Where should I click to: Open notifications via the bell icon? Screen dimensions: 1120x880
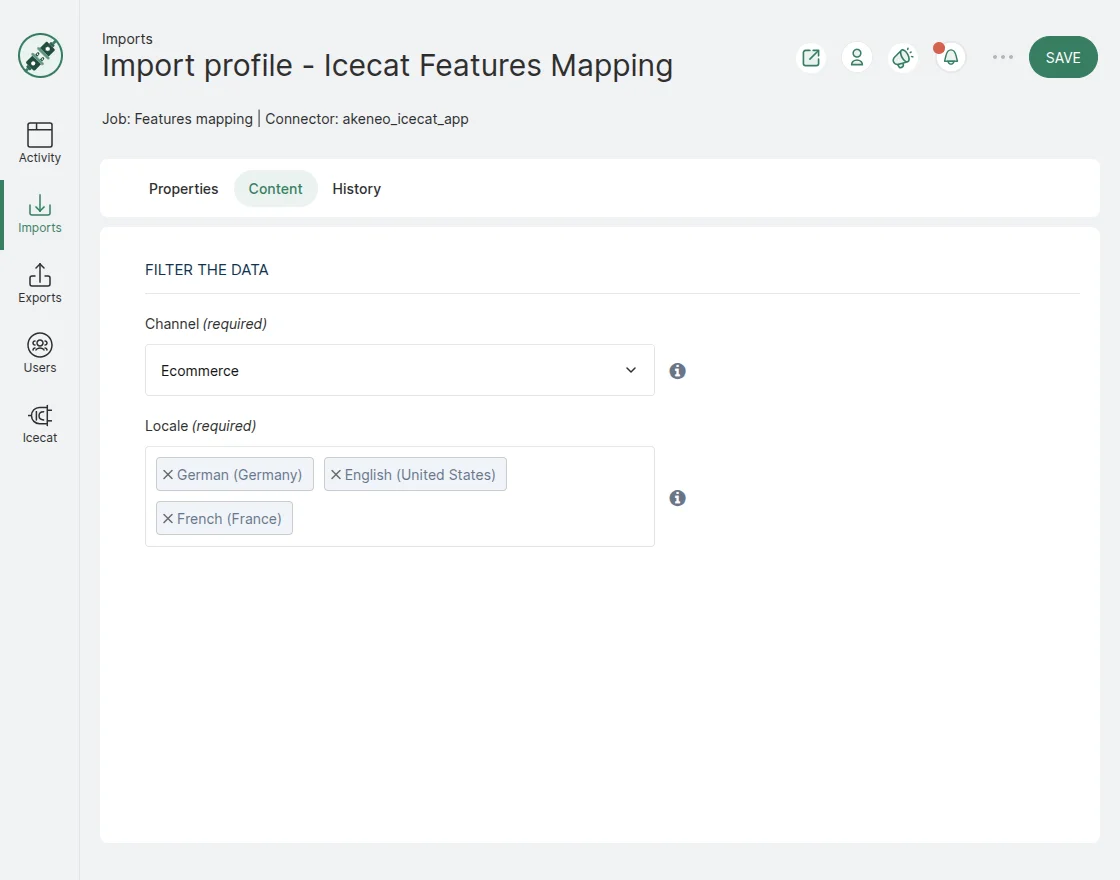pyautogui.click(x=948, y=57)
